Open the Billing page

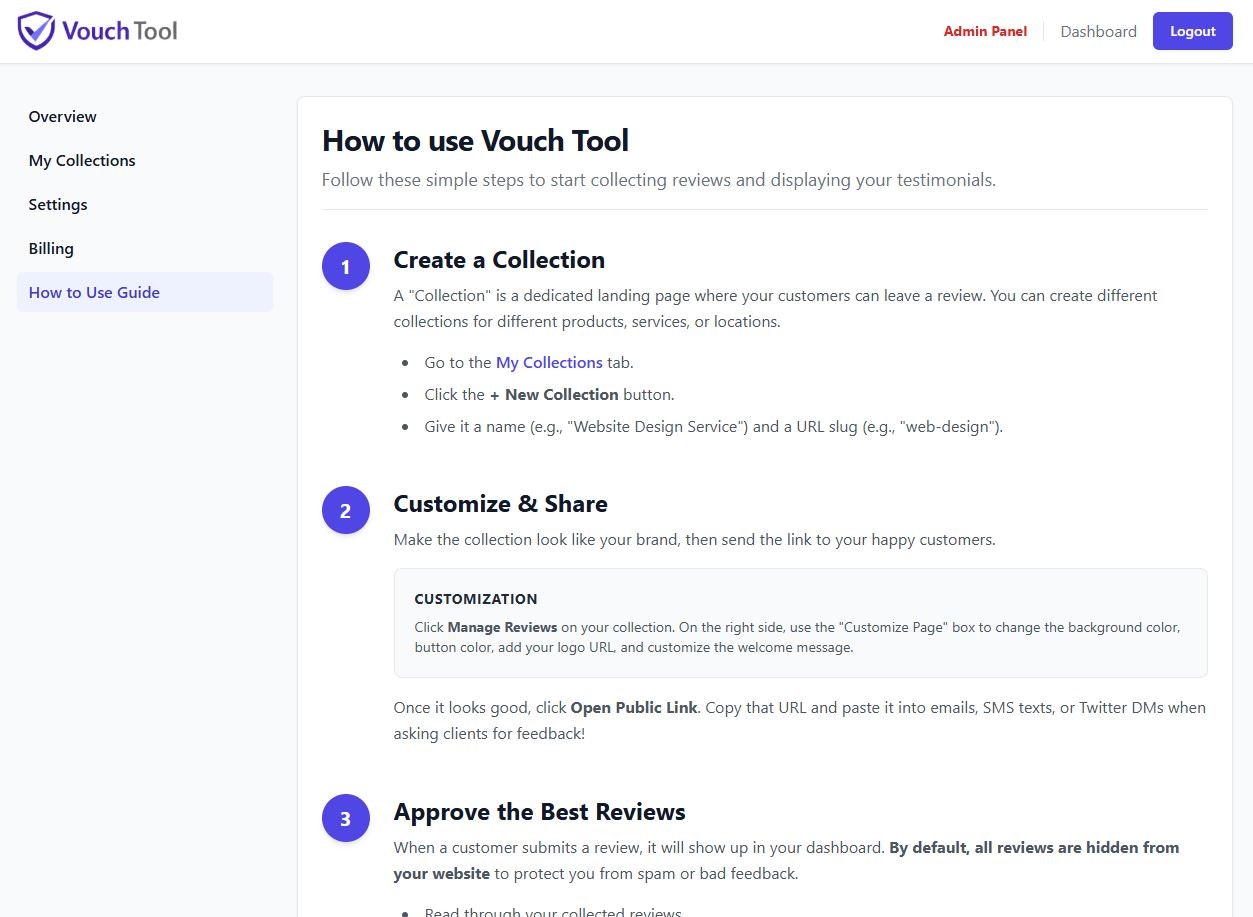click(x=51, y=248)
